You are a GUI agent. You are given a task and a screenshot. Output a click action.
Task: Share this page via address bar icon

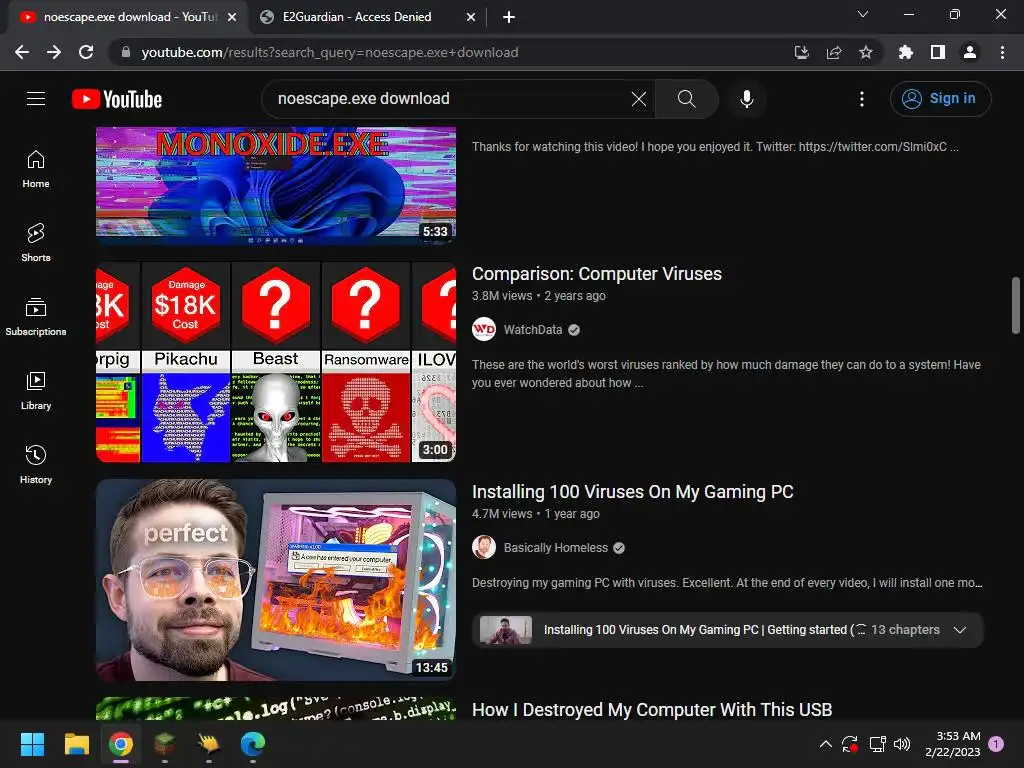tap(834, 52)
